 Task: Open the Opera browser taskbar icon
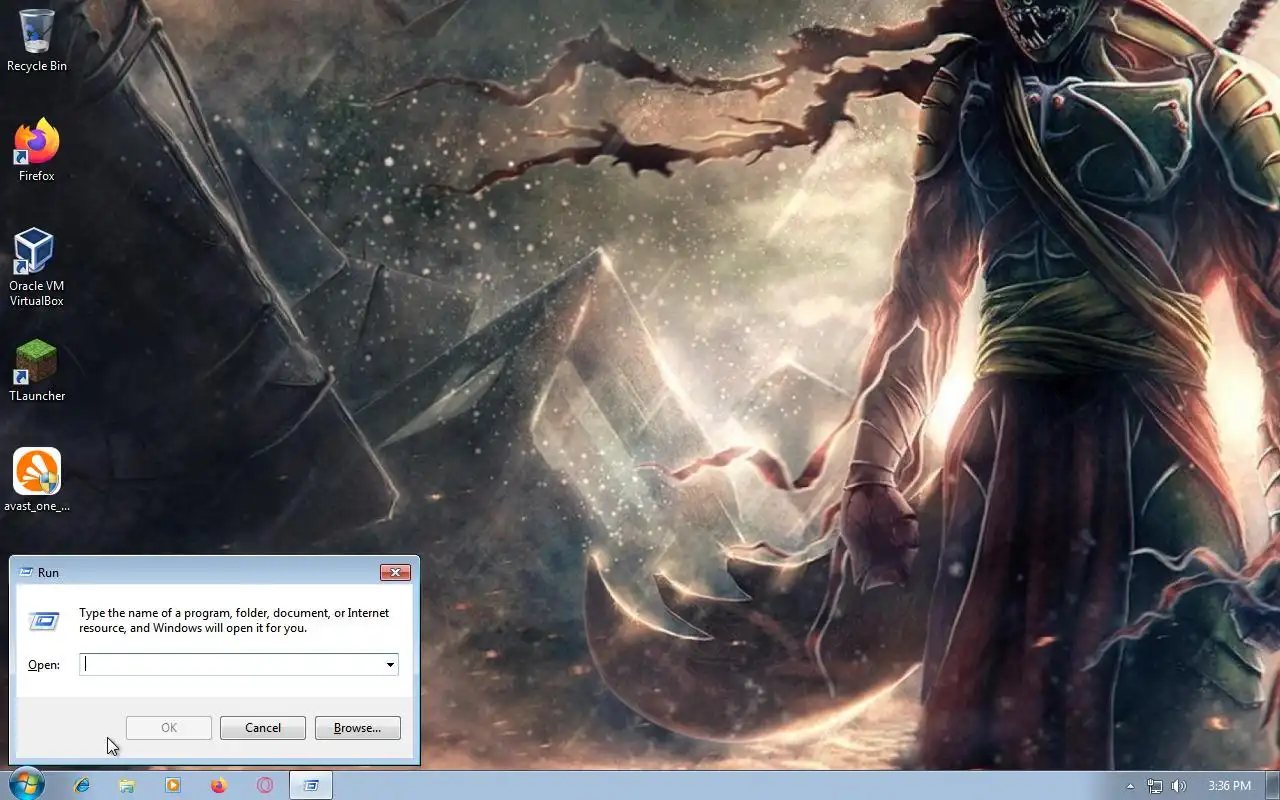(x=265, y=785)
